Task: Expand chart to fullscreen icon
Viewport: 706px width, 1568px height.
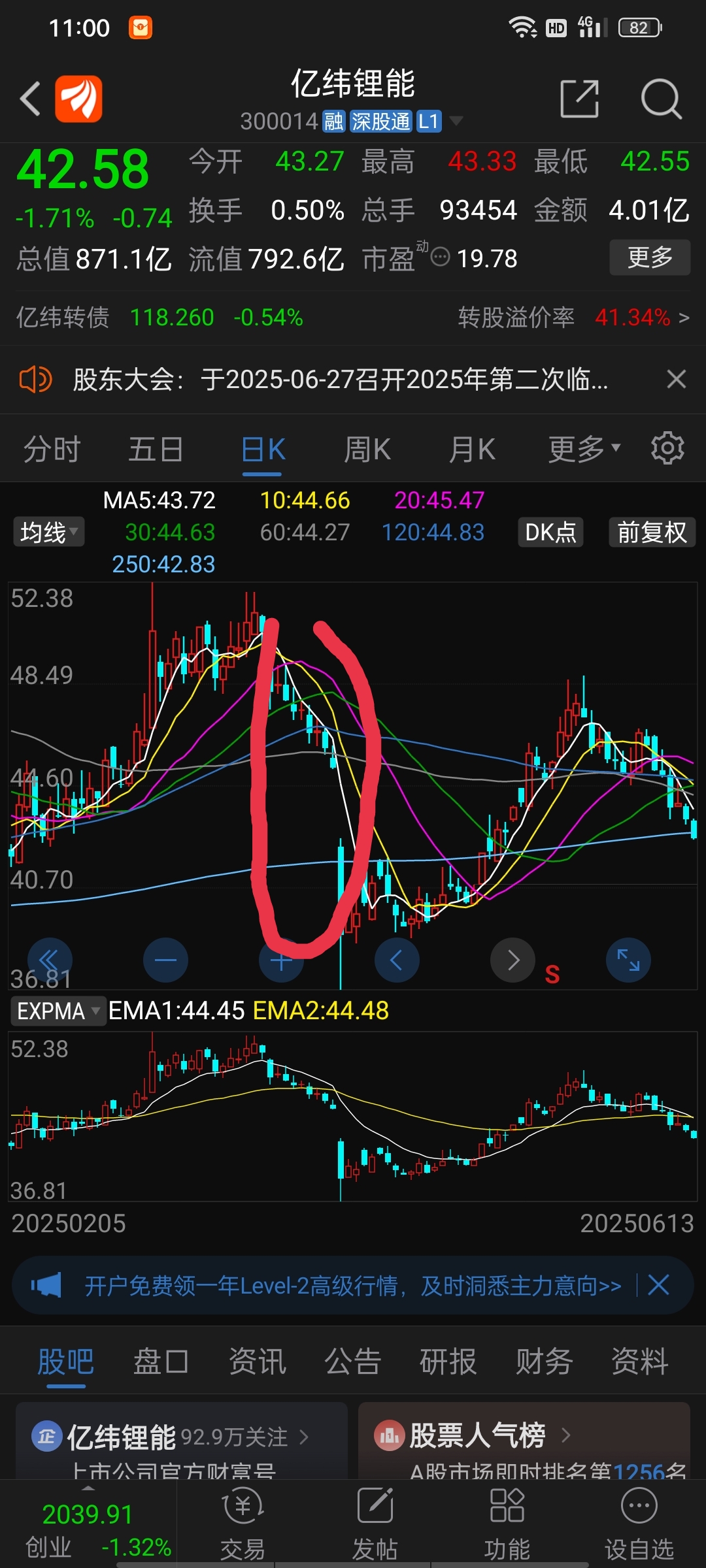Action: coord(629,960)
